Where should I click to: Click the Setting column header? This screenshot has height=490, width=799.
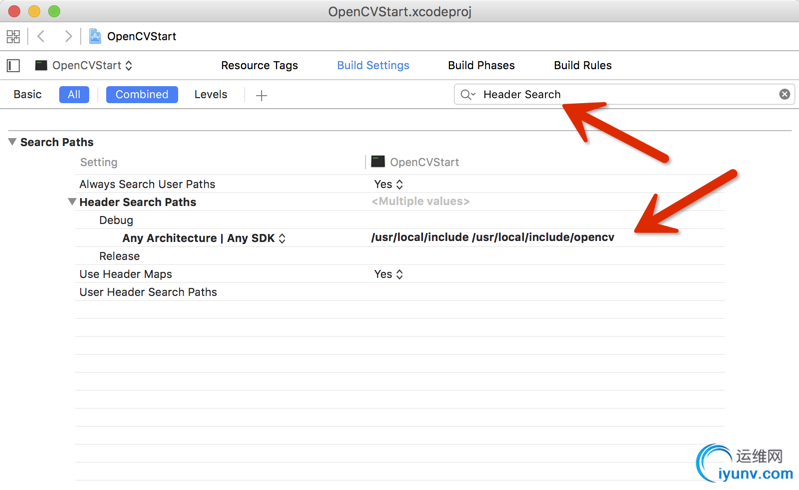(98, 162)
